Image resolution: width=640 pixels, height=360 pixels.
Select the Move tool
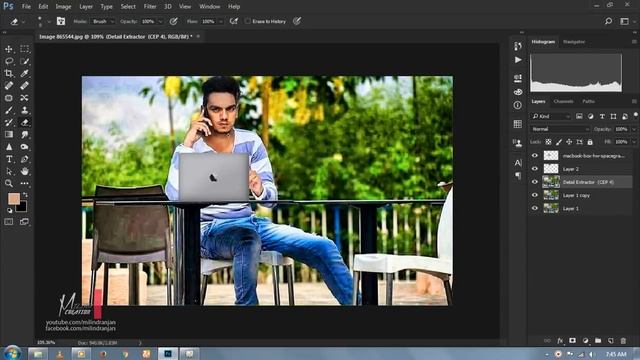tap(9, 49)
